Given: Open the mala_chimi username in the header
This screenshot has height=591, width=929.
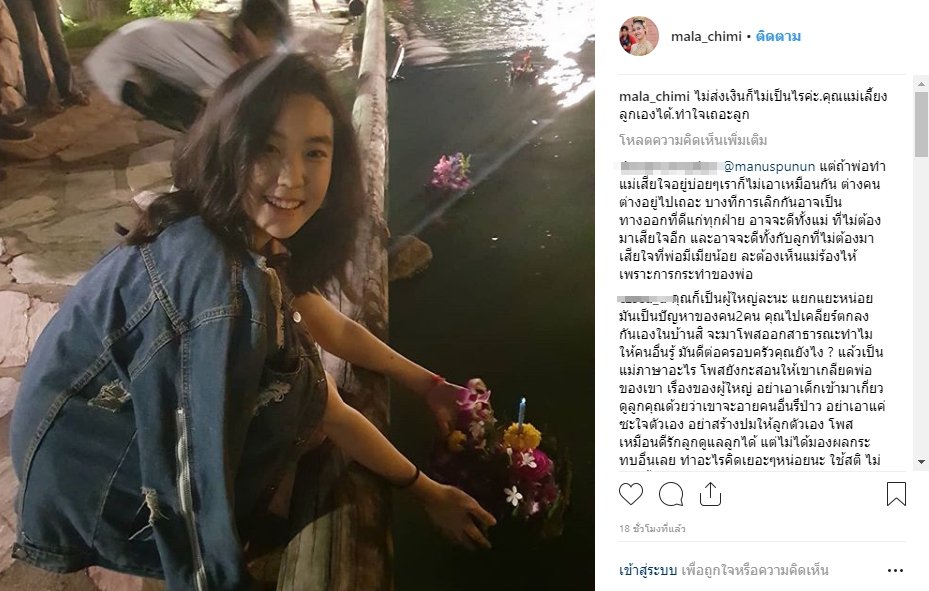Looking at the screenshot, I should pyautogui.click(x=706, y=37).
